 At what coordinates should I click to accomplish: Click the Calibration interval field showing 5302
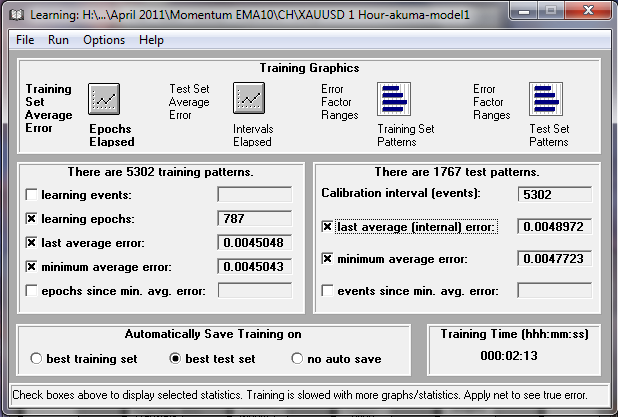click(x=555, y=194)
